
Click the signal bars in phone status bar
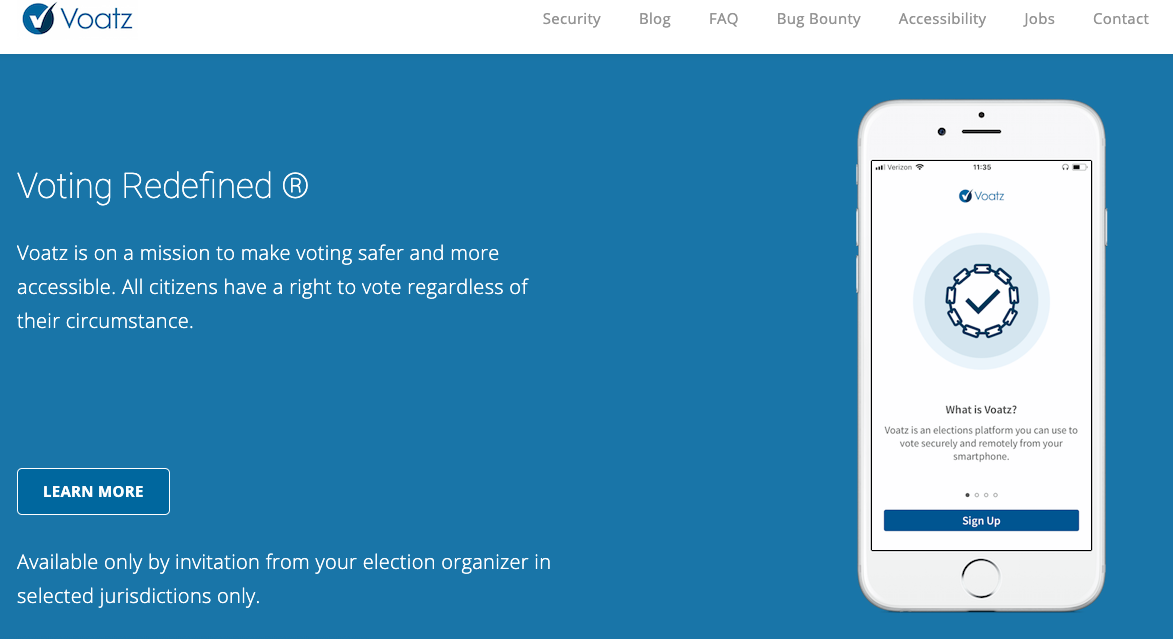pyautogui.click(x=880, y=168)
